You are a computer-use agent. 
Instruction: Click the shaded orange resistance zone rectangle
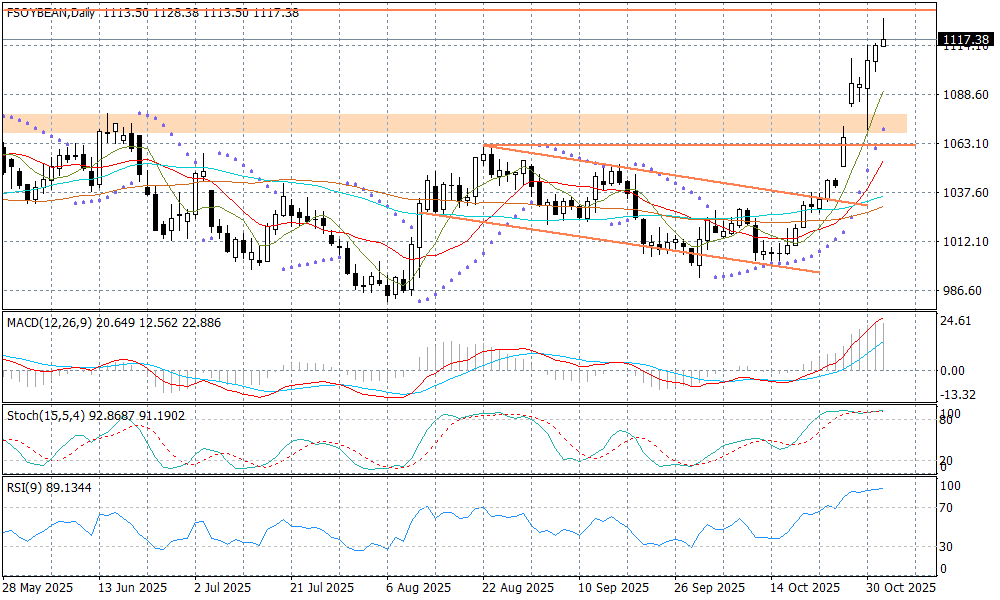pos(450,123)
